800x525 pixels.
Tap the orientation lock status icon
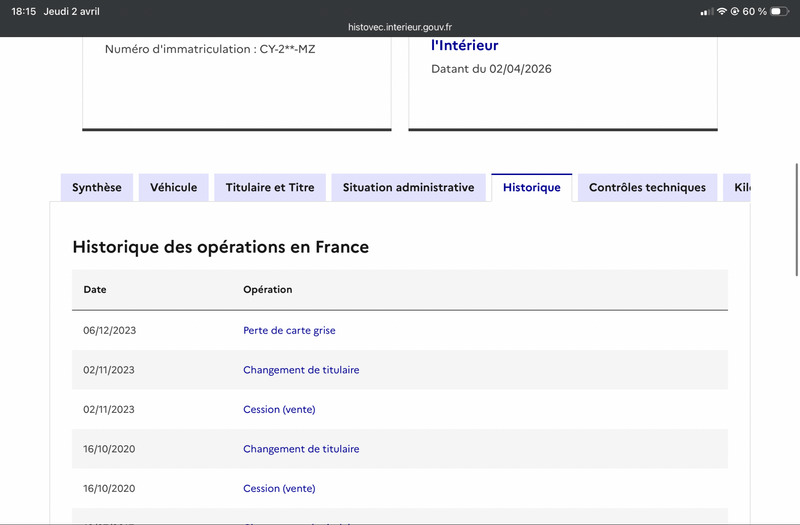click(735, 11)
